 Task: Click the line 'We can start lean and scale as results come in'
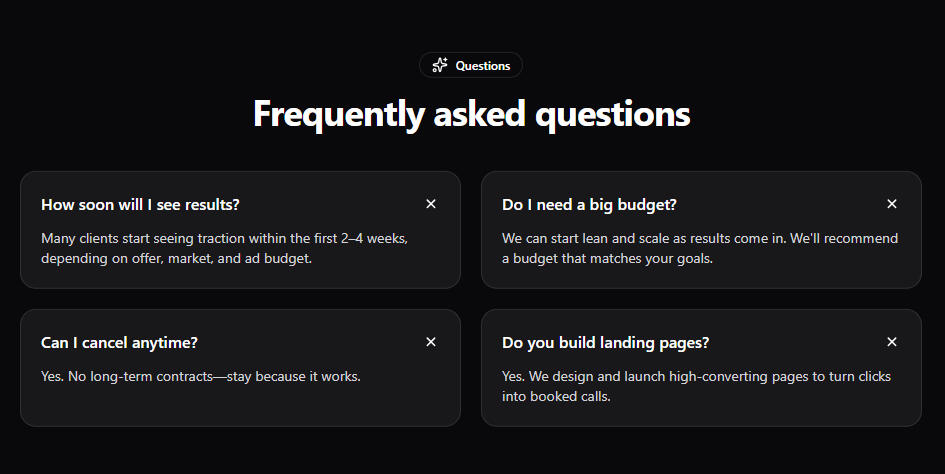tap(700, 238)
